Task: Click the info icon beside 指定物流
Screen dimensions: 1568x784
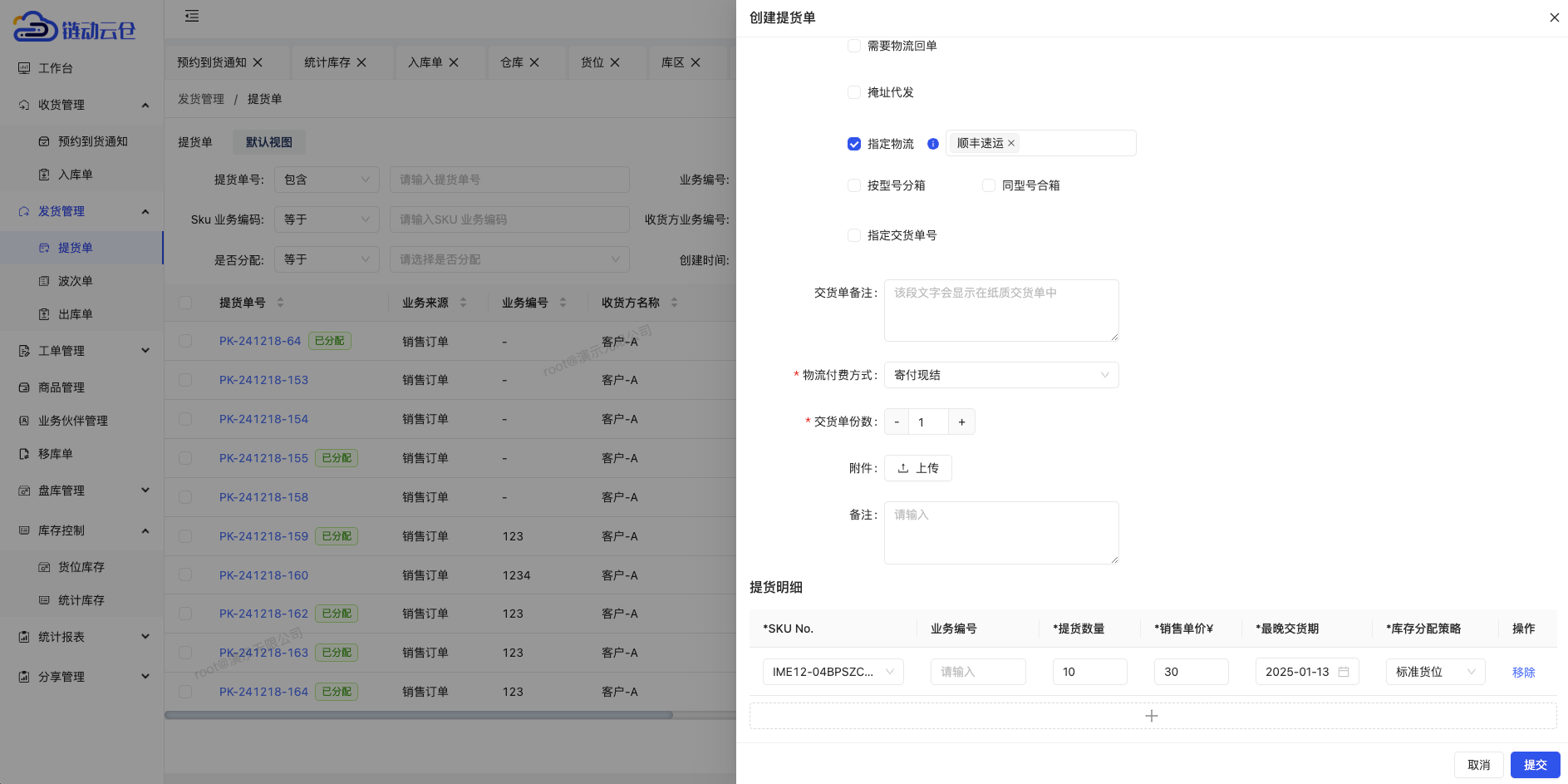Action: pos(933,144)
